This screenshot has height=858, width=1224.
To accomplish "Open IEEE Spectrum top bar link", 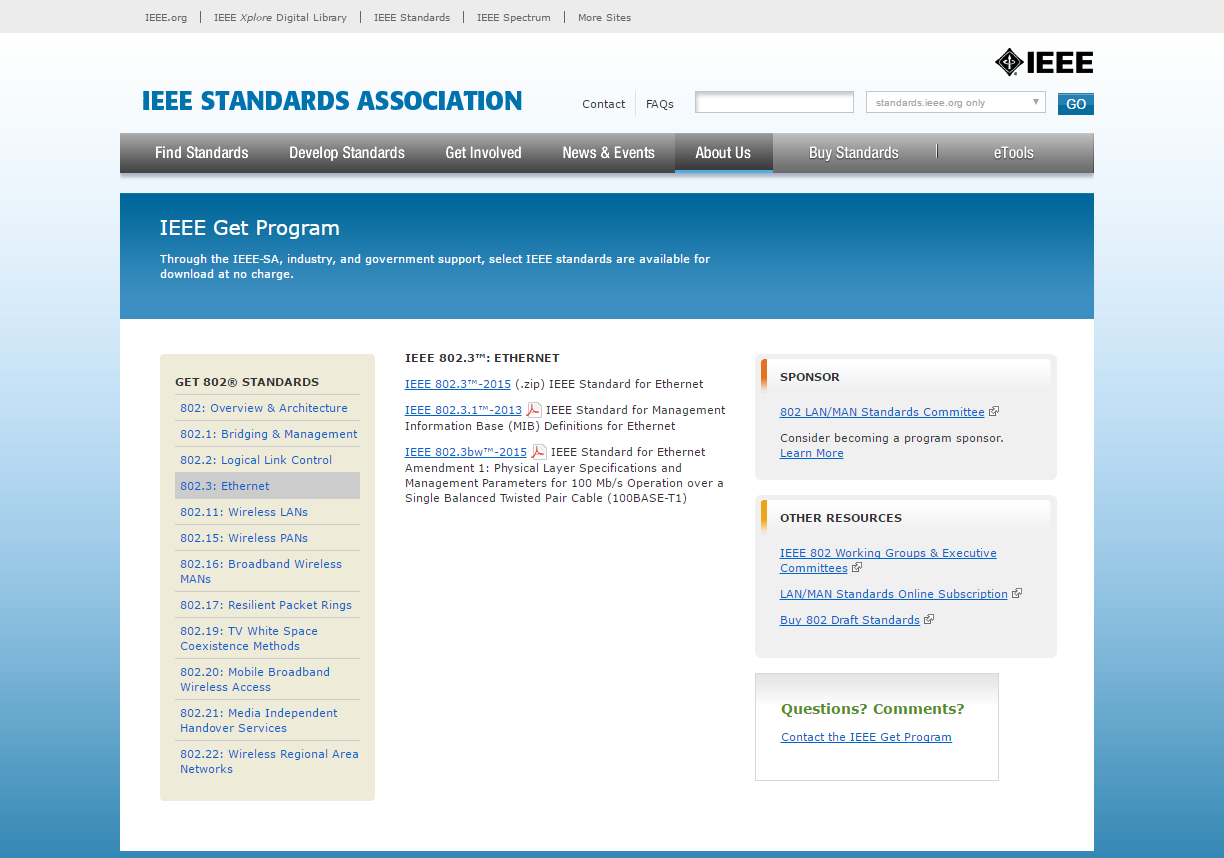I will pyautogui.click(x=514, y=17).
